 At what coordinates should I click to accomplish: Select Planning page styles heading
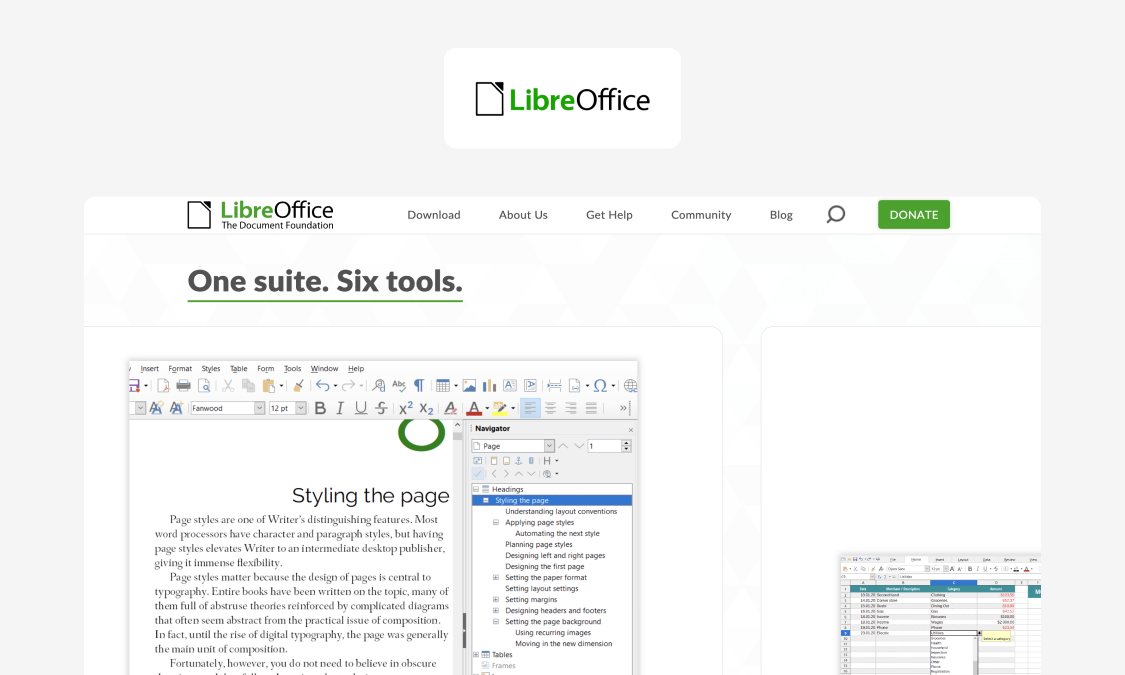(x=539, y=544)
